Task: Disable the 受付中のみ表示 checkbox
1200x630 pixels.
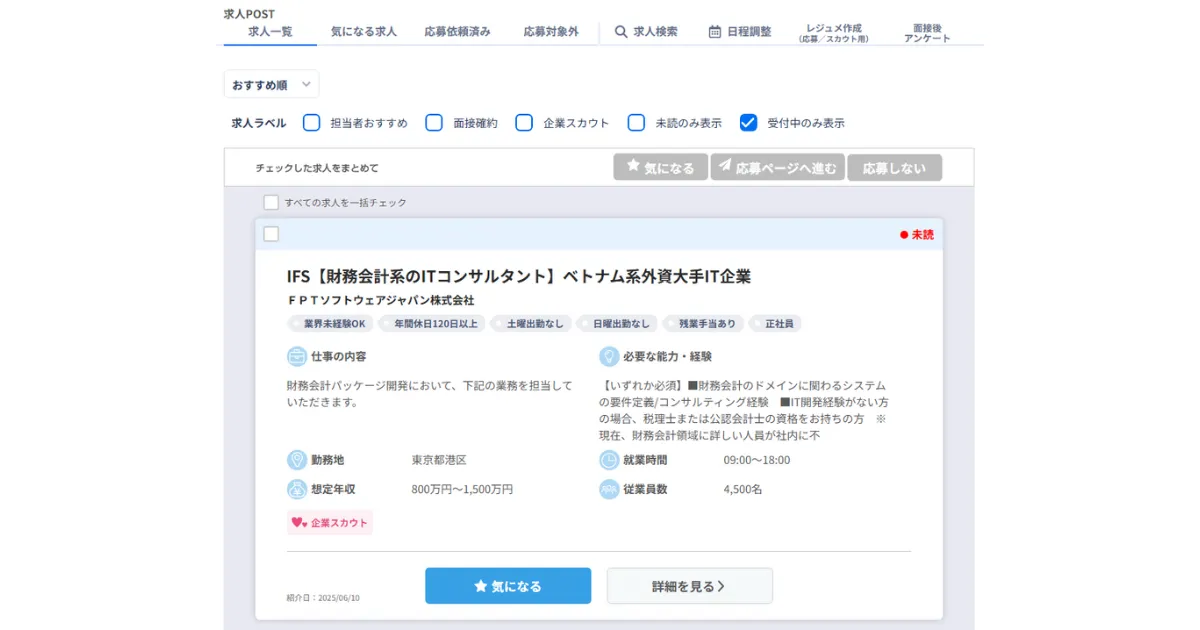Action: tap(749, 122)
